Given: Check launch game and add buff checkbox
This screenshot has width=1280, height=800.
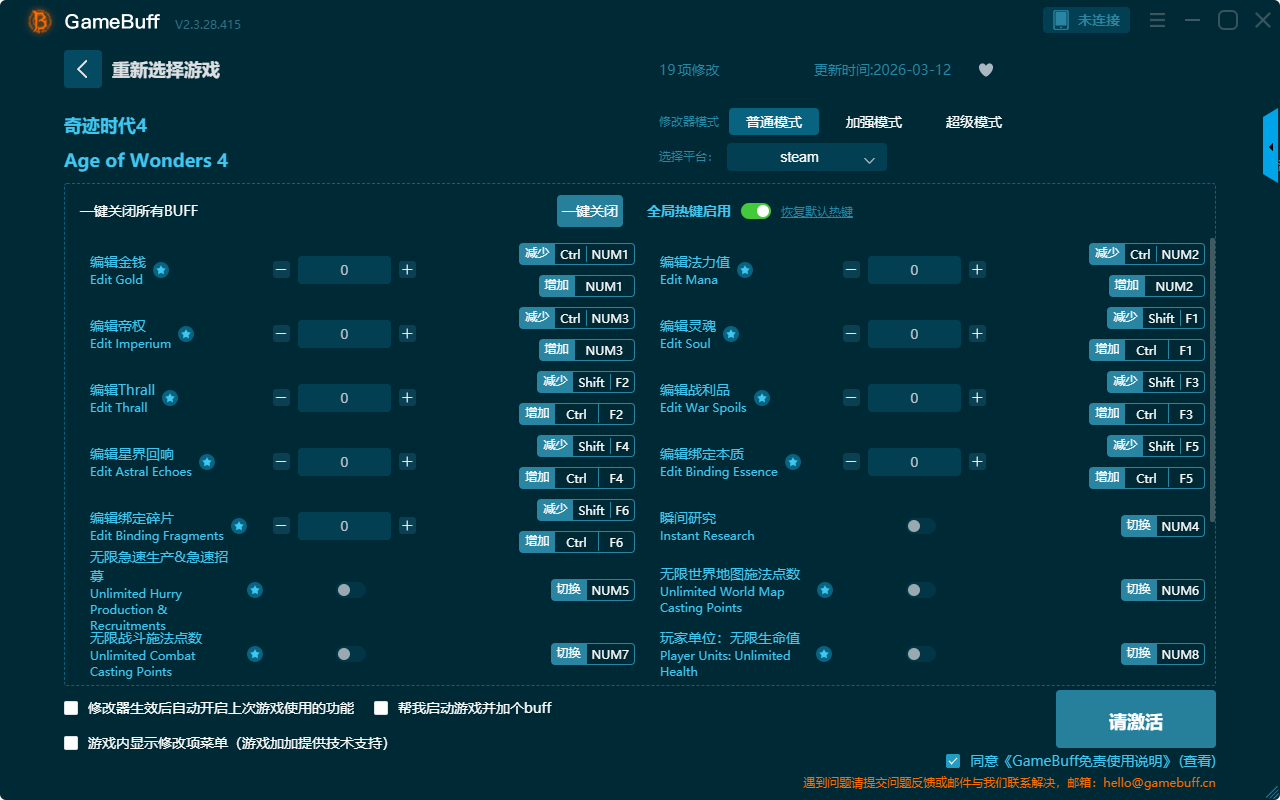Looking at the screenshot, I should click(381, 708).
